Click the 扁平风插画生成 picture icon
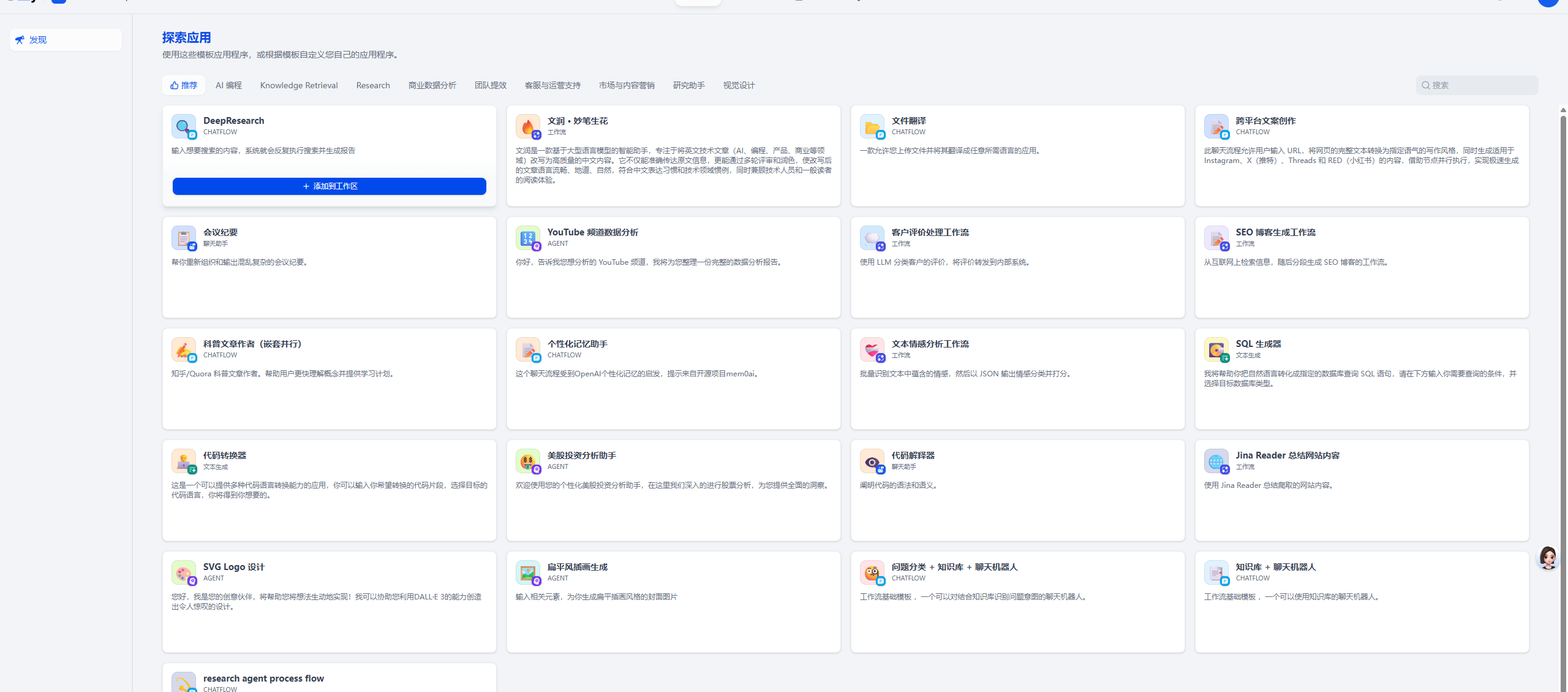The height and width of the screenshot is (692, 1568). pos(527,572)
